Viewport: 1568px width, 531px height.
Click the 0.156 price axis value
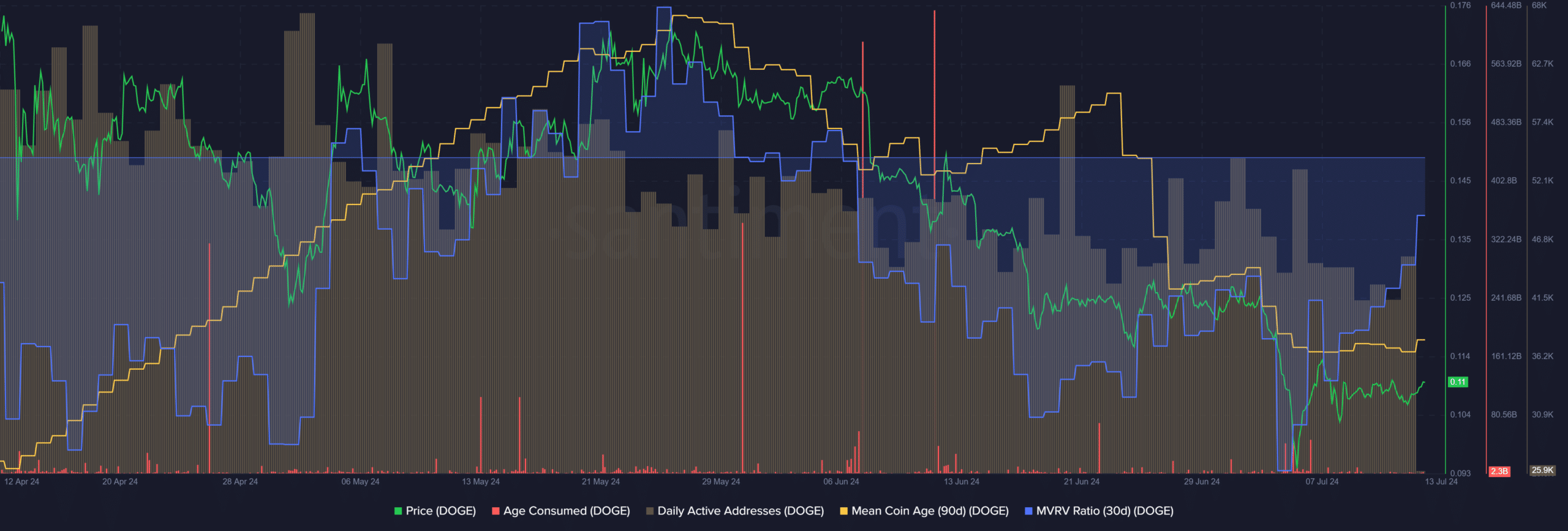coord(1460,122)
